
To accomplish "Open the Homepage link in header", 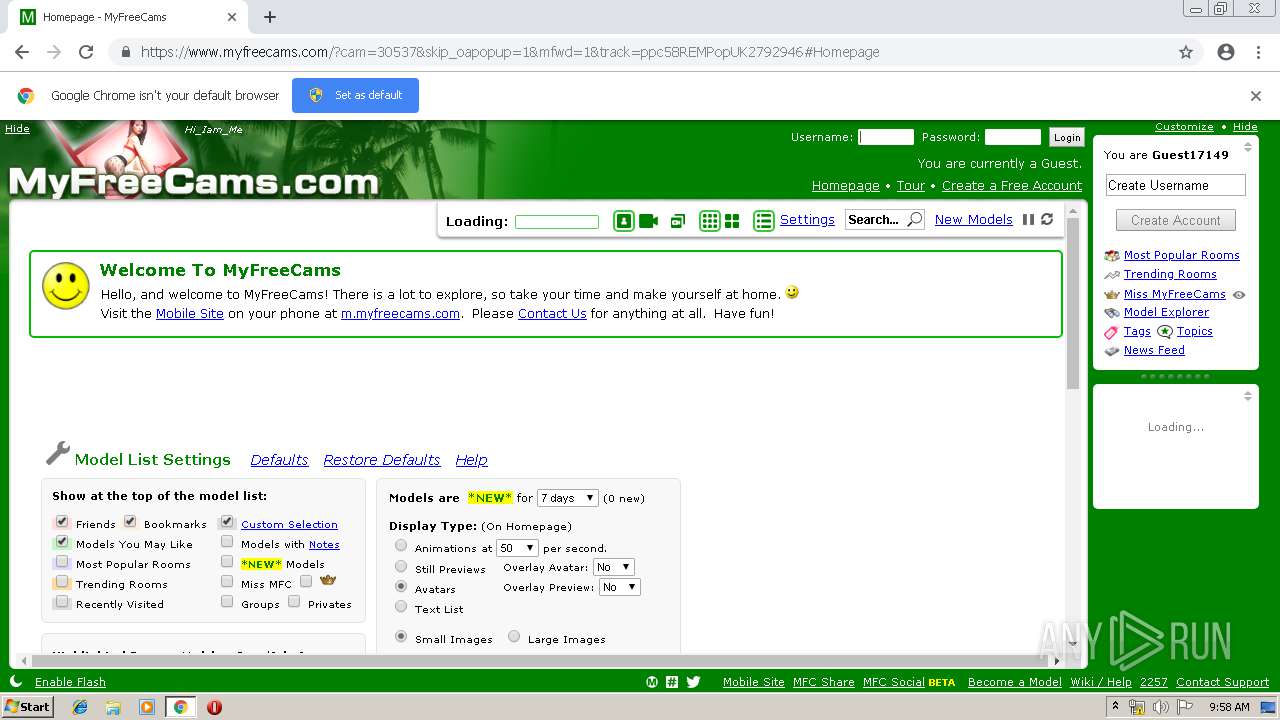I will coord(846,186).
